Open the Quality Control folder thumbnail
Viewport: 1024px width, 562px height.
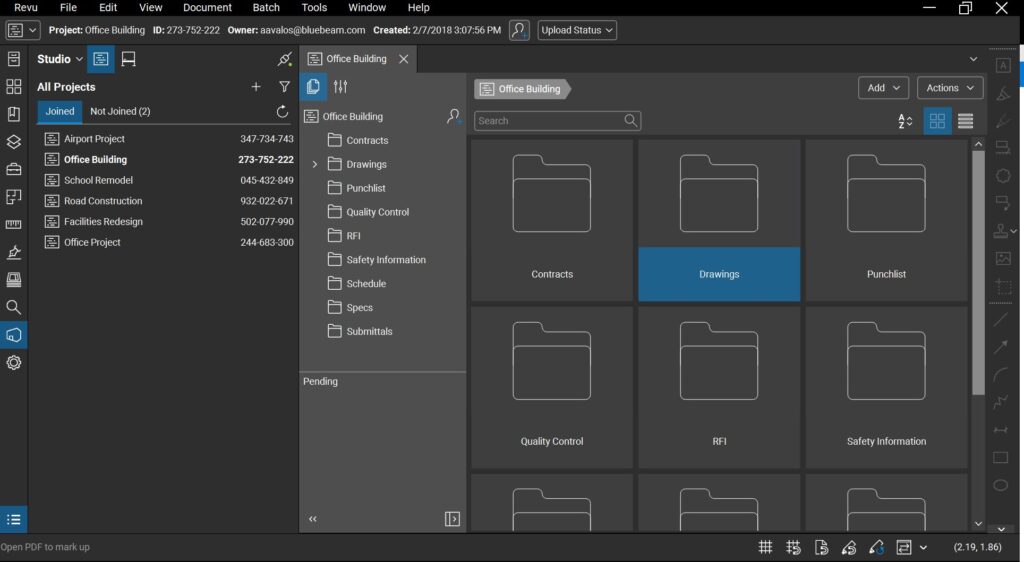click(552, 388)
